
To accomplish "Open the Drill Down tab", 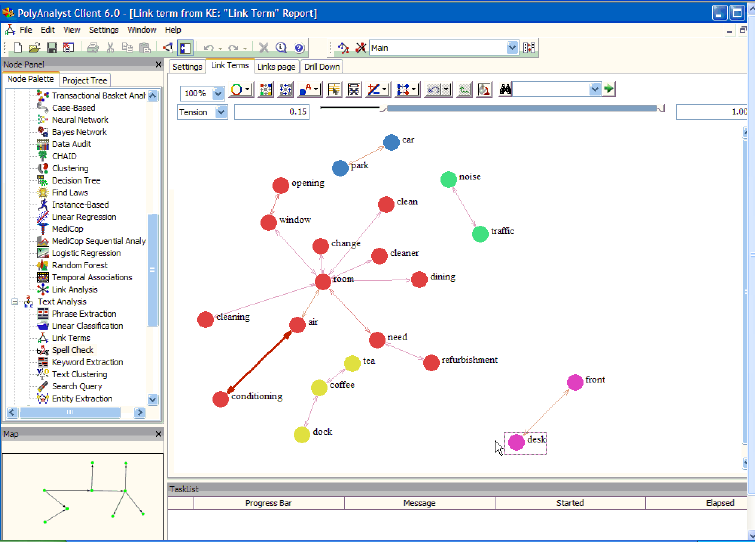I will click(322, 67).
